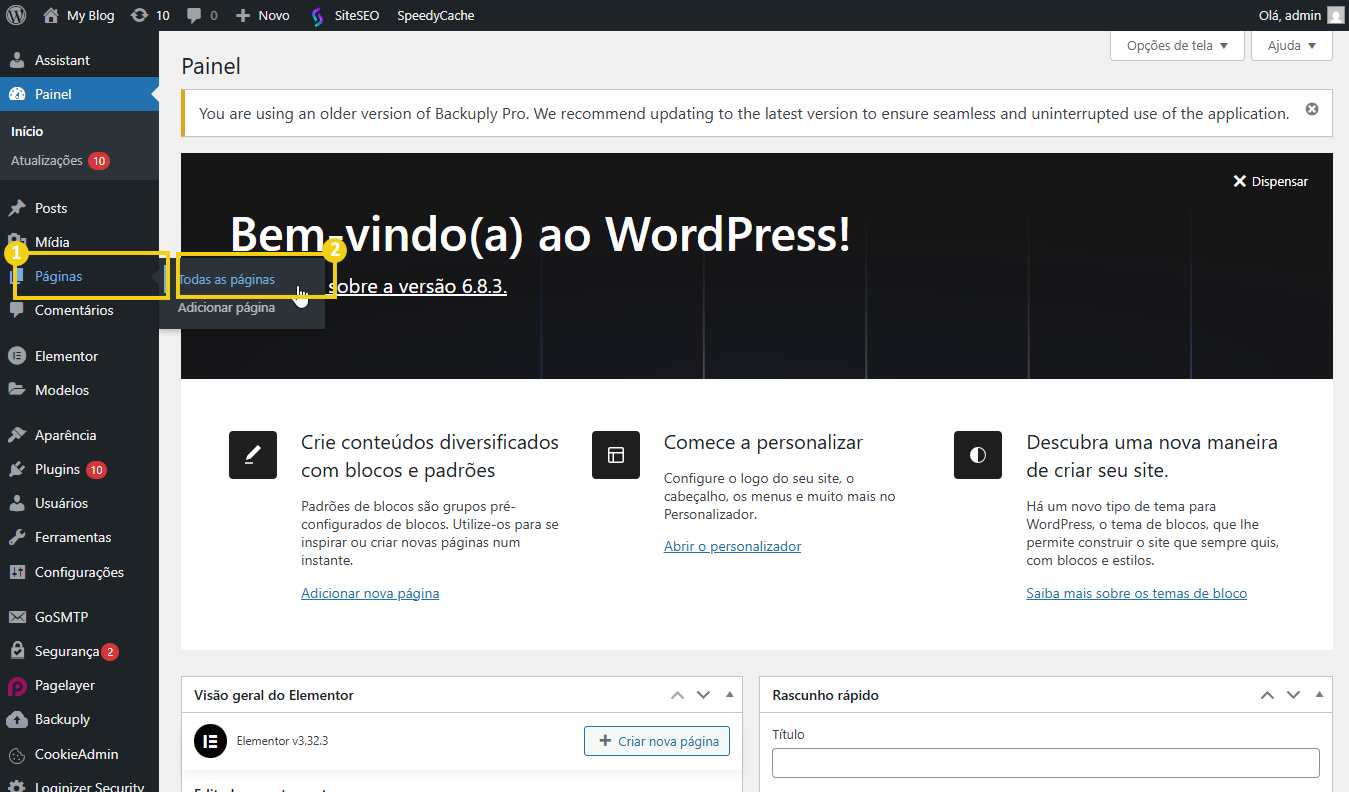Toggle the Rascunho rápido panel collapse arrow
This screenshot has height=792, width=1349.
[x=1320, y=695]
